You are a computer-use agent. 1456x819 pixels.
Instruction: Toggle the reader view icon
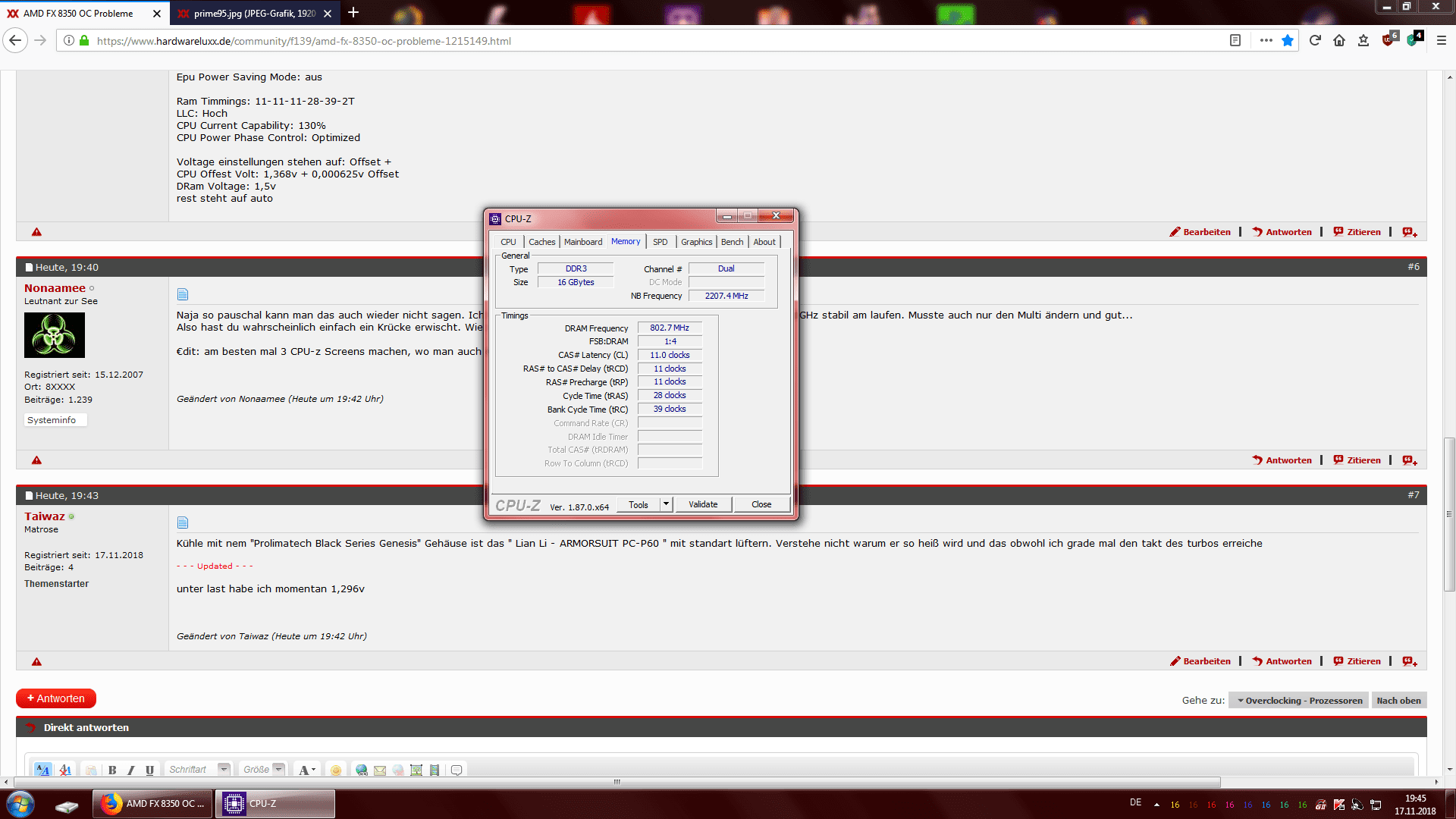[1235, 40]
